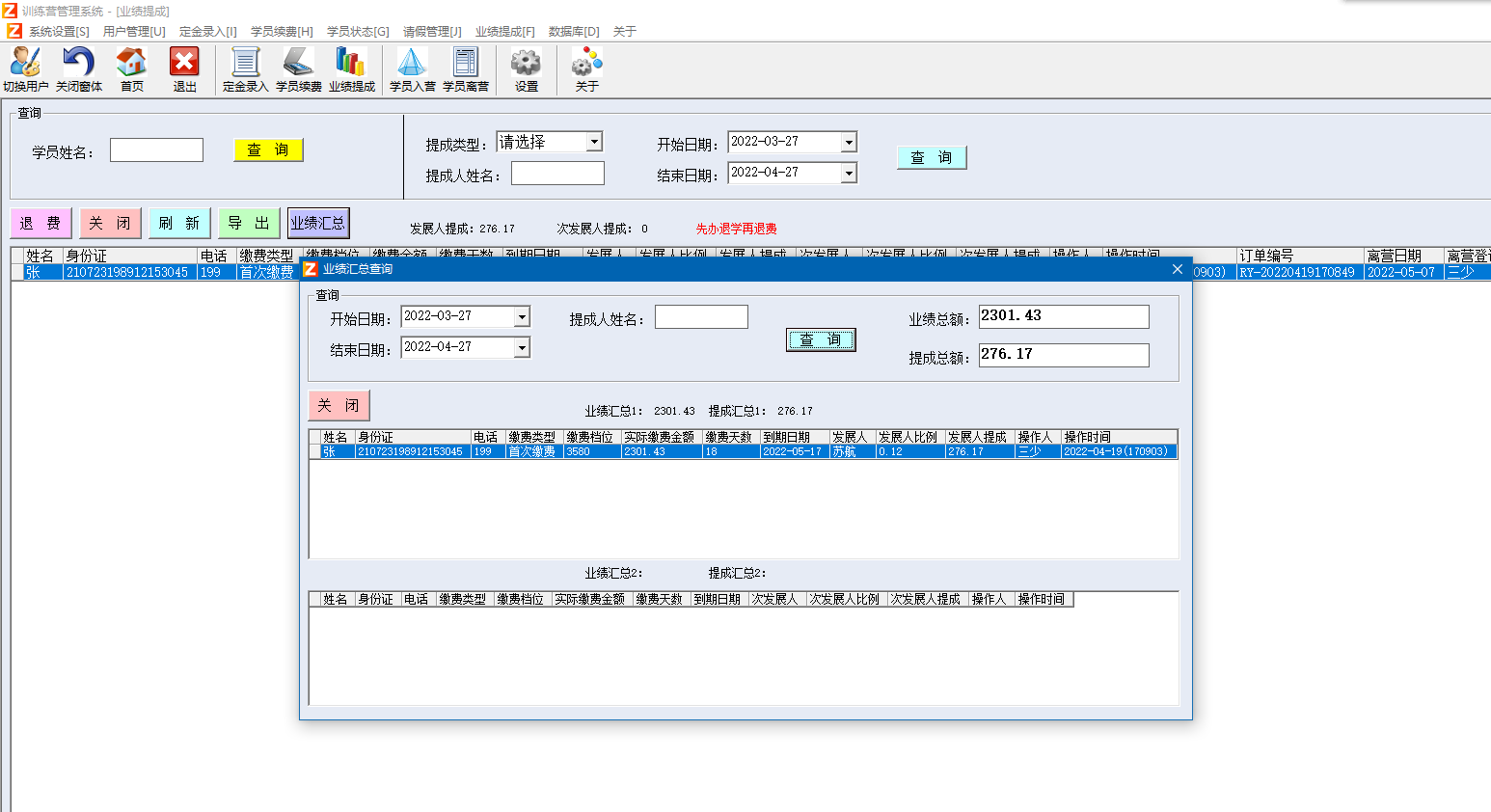Click 次发展人比例 header in dialog lower table
1491x812 pixels.
pos(847,599)
